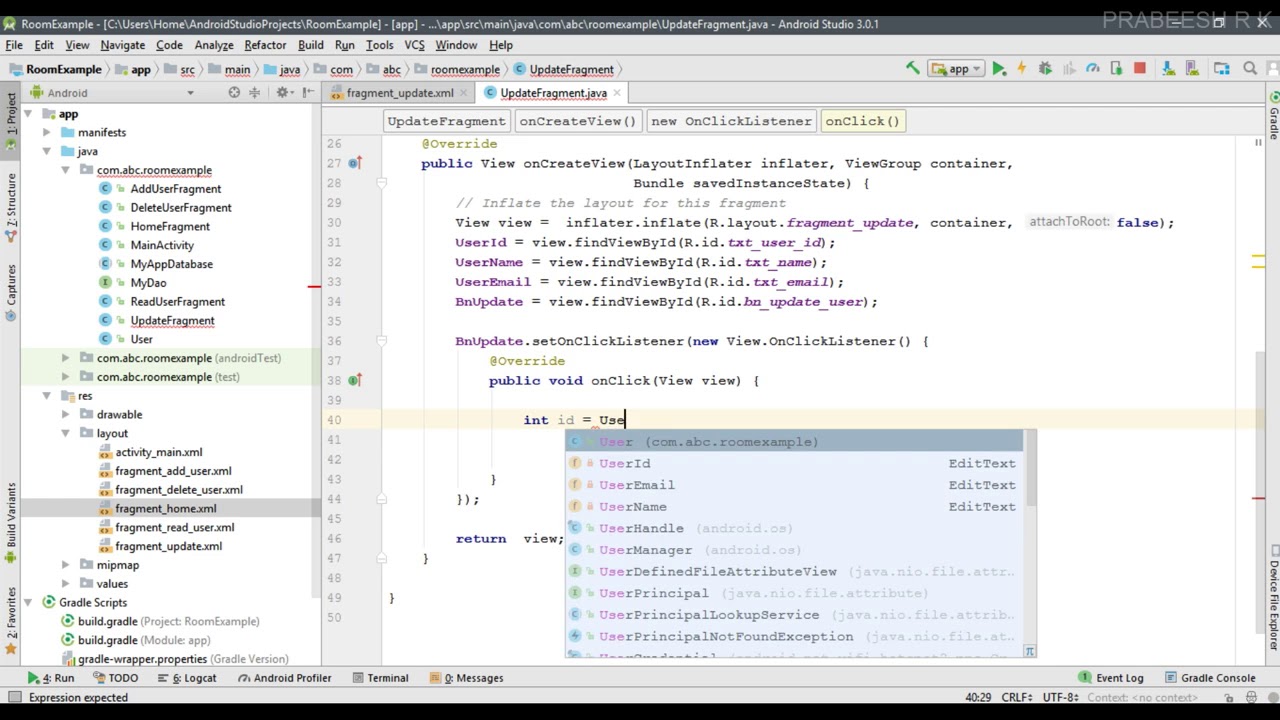Click the gutter override icon on line 27
Image resolution: width=1280 pixels, height=720 pixels.
tap(354, 163)
